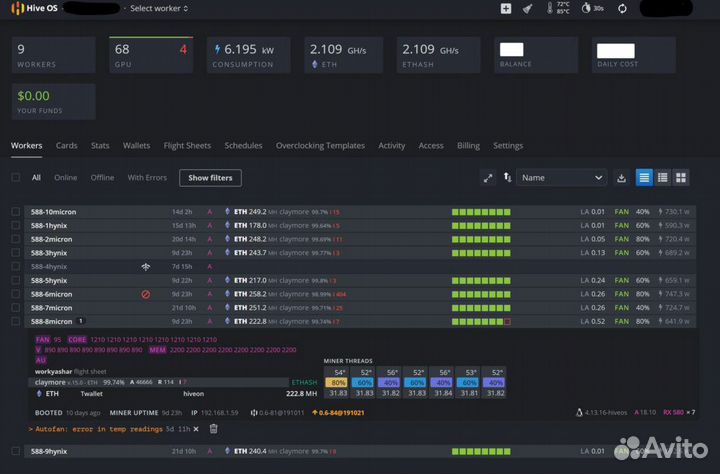Filter workers by With Errors

(x=147, y=178)
